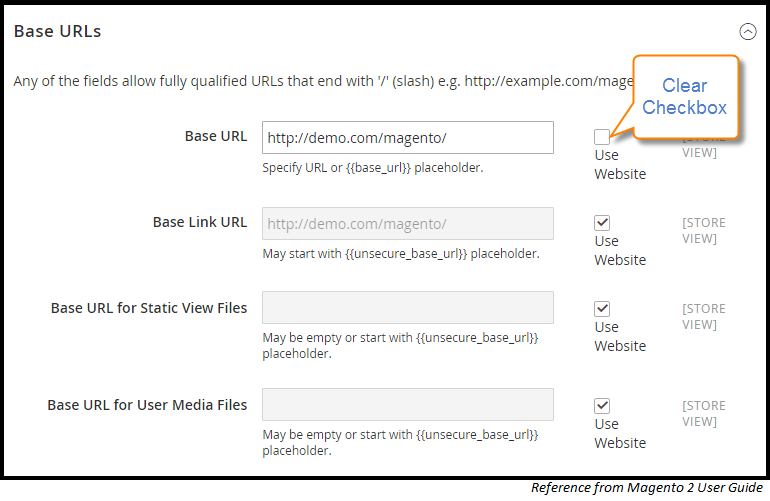Click Use Website text beside Base URL checkbox
Viewport: 770px width, 501px height.
point(620,165)
